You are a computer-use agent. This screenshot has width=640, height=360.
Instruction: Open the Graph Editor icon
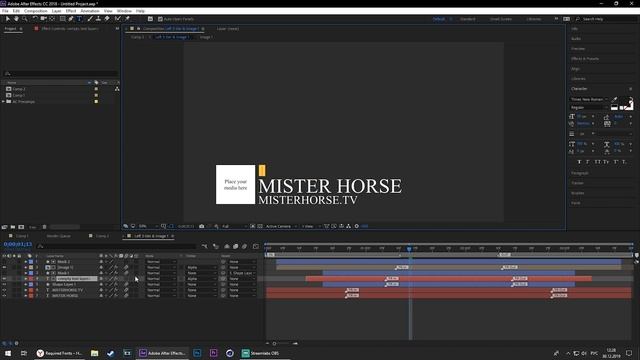(x=256, y=246)
